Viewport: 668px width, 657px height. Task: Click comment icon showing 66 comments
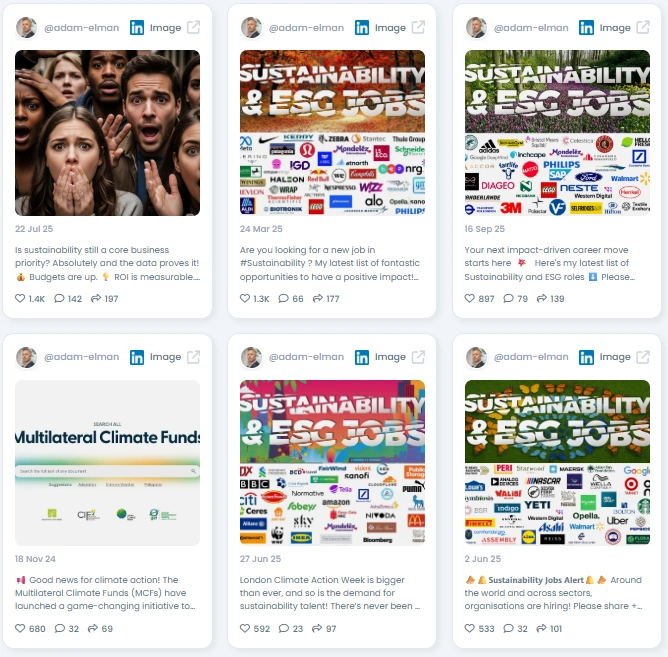(284, 298)
